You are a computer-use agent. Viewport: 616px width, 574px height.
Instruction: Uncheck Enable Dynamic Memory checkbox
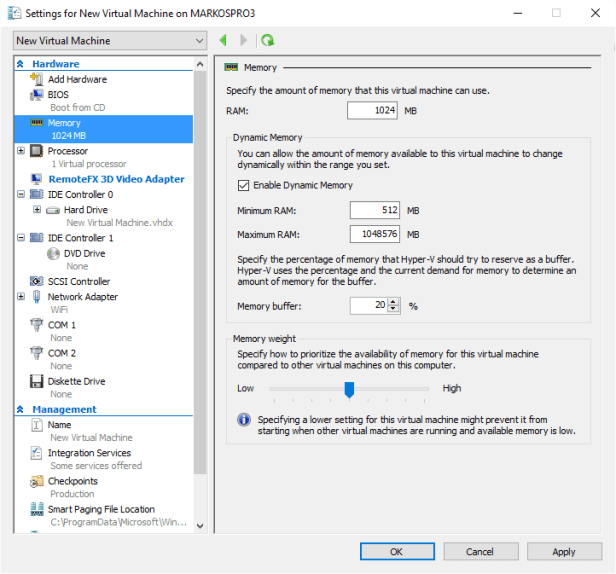point(243,185)
